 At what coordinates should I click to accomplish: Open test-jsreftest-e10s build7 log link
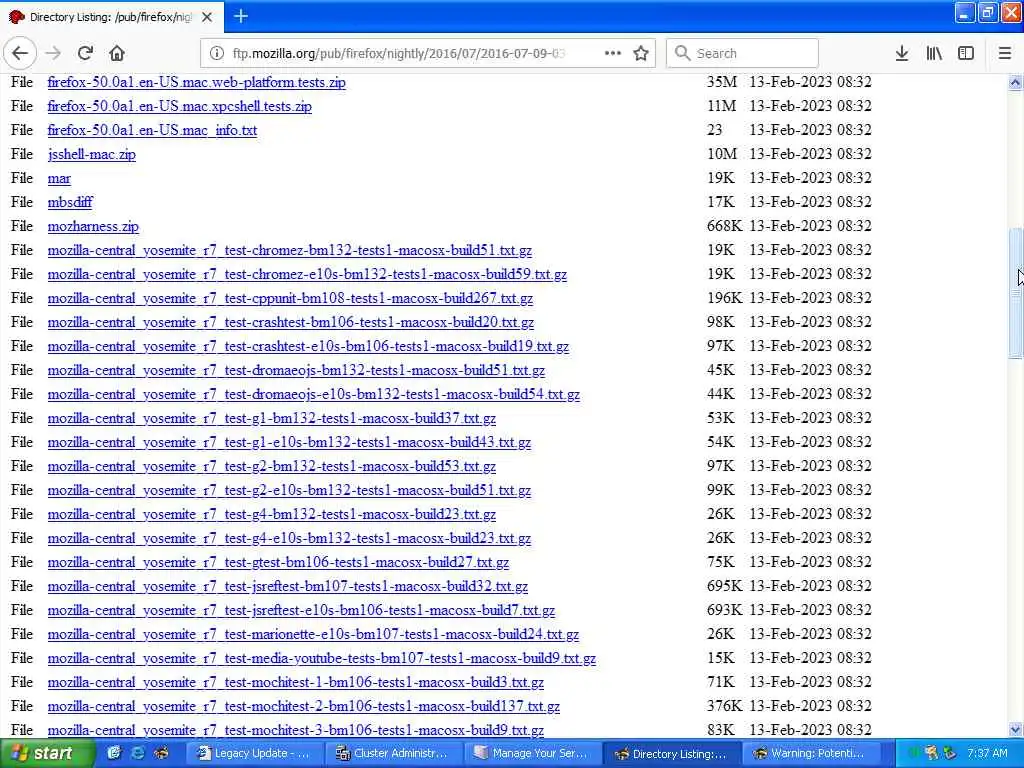[x=301, y=611]
